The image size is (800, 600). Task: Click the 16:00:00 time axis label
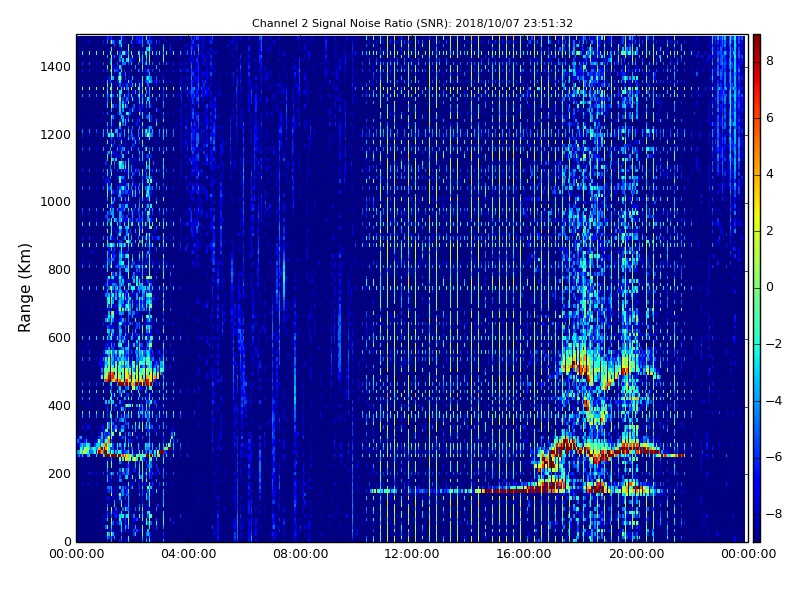524,554
